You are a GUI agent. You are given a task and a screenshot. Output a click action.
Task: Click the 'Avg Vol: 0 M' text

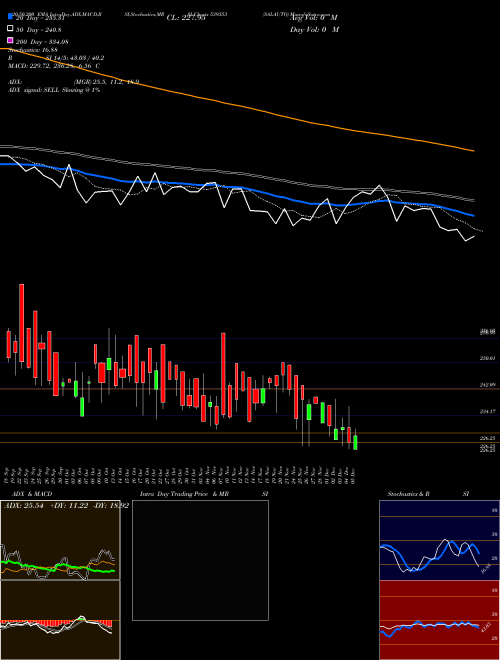[x=314, y=18]
